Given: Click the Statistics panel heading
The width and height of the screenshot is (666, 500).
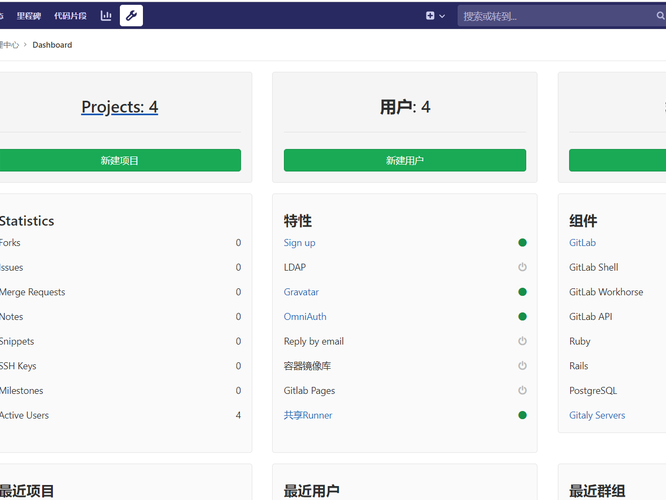Looking at the screenshot, I should pyautogui.click(x=27, y=221).
